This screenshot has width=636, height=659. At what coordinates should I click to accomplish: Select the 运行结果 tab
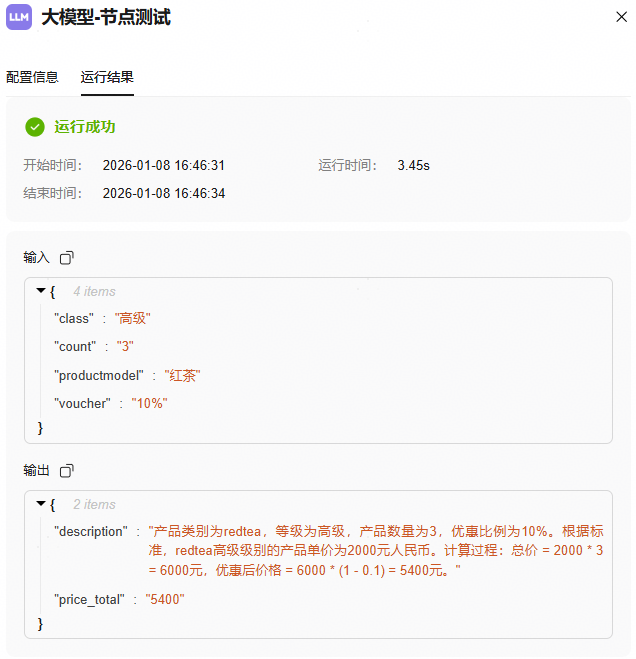(x=107, y=77)
